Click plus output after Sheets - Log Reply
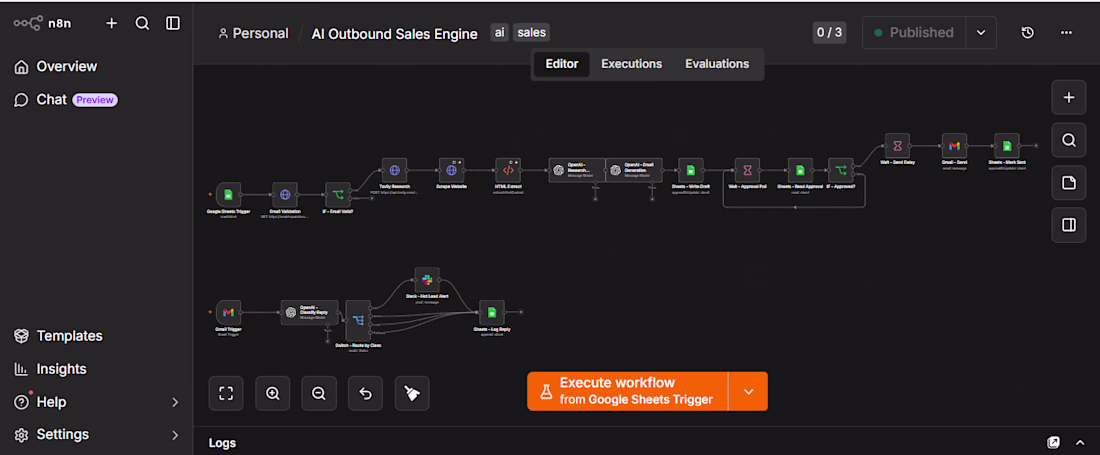This screenshot has width=1100, height=455. click(x=521, y=313)
